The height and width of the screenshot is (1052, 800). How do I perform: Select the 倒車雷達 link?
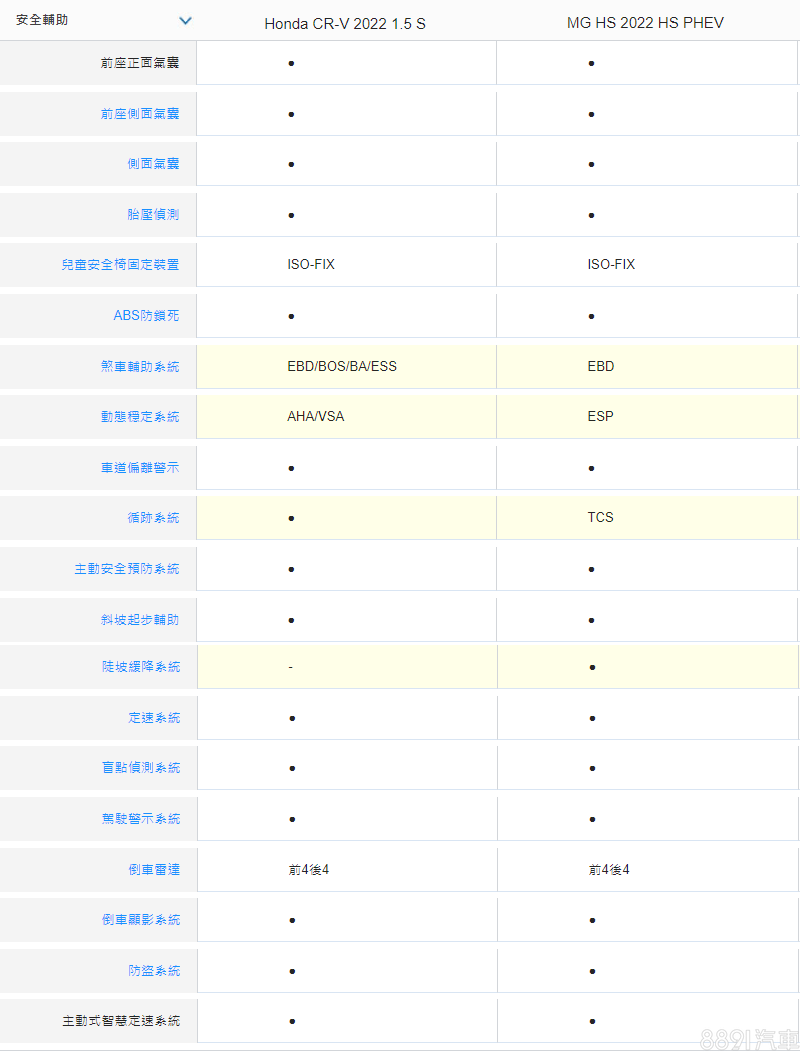coord(154,870)
